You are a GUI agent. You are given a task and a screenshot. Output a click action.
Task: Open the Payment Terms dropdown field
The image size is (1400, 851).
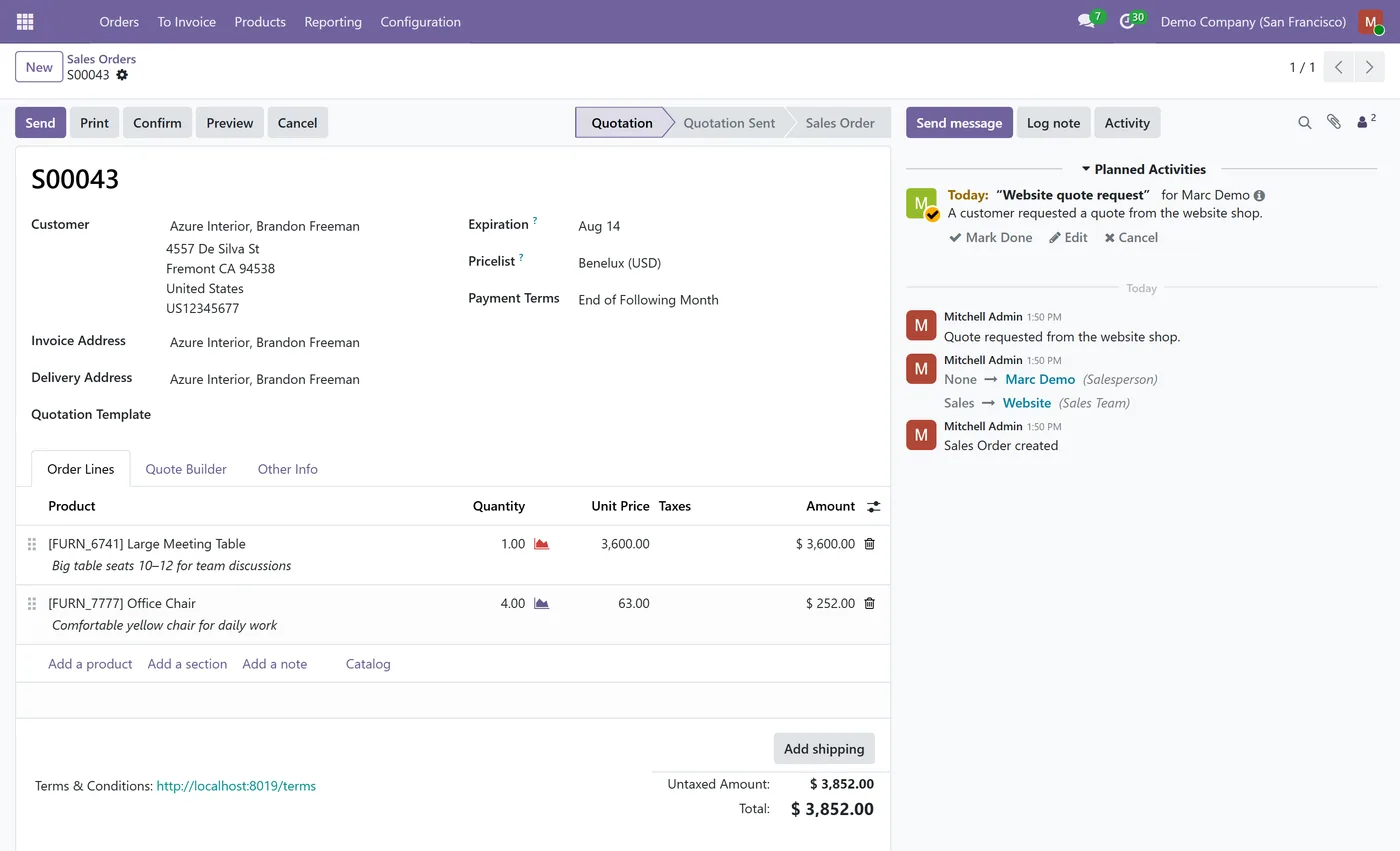(x=724, y=300)
